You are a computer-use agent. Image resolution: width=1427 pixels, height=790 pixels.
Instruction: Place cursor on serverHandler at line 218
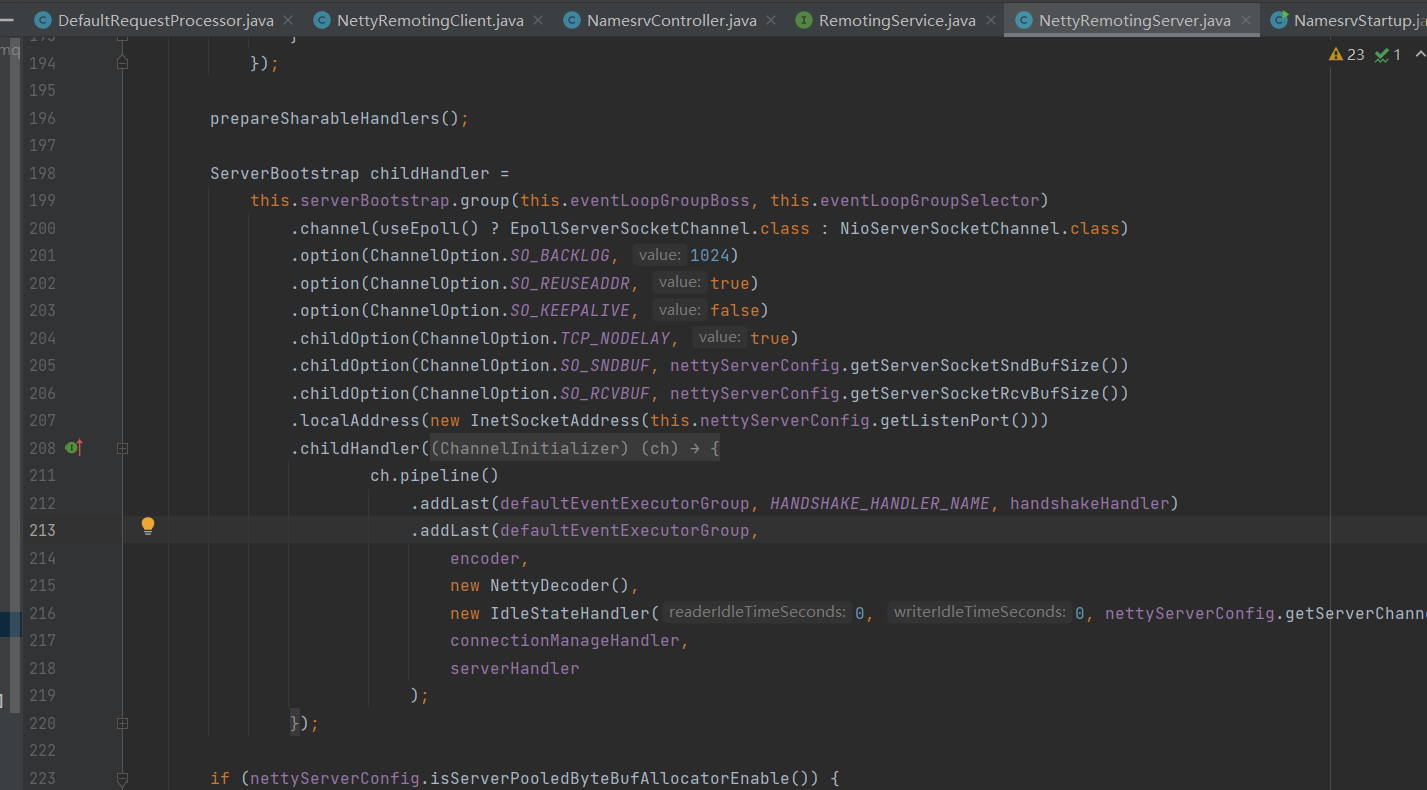click(514, 668)
